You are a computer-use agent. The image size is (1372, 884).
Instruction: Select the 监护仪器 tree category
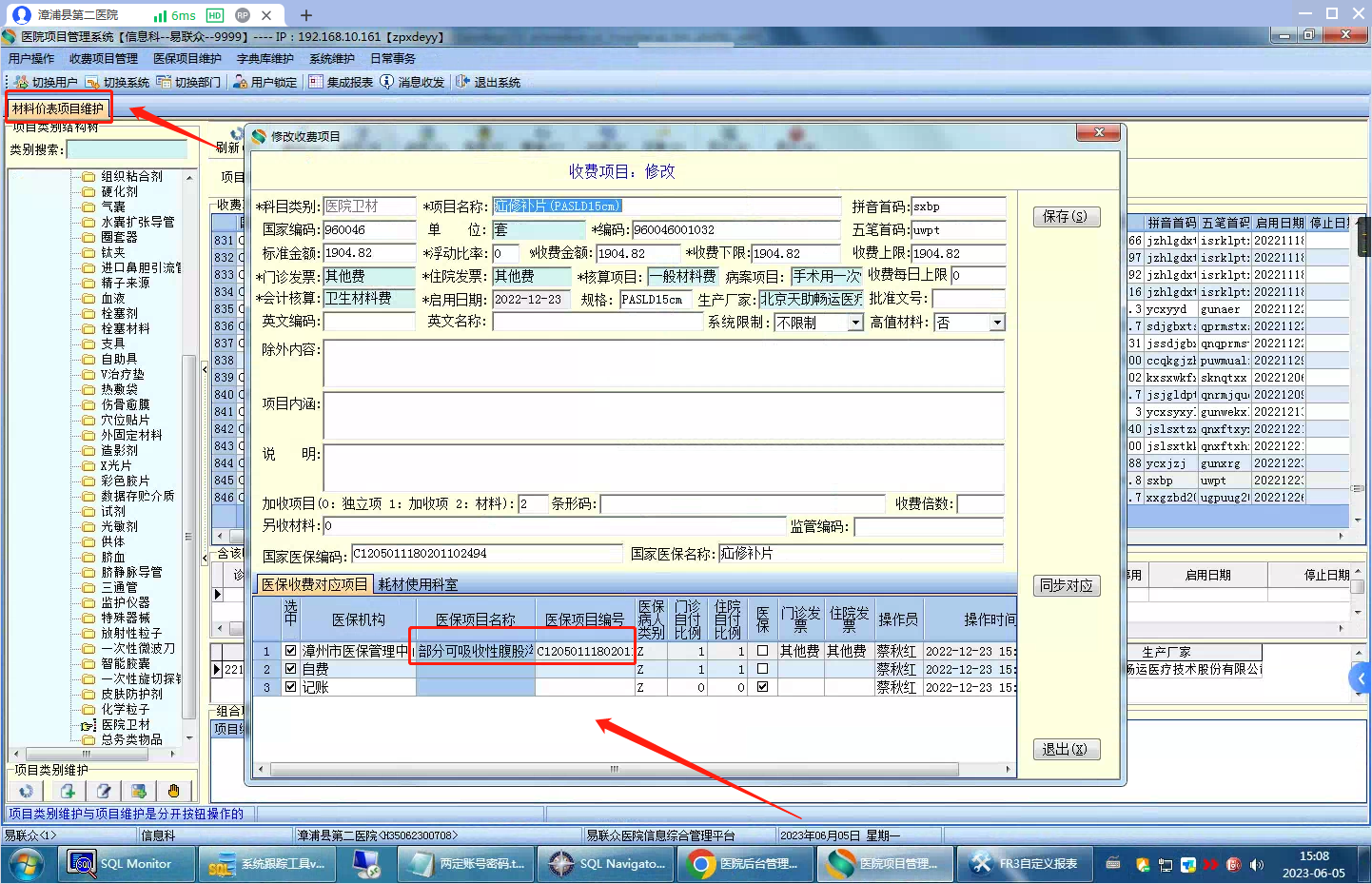click(126, 602)
